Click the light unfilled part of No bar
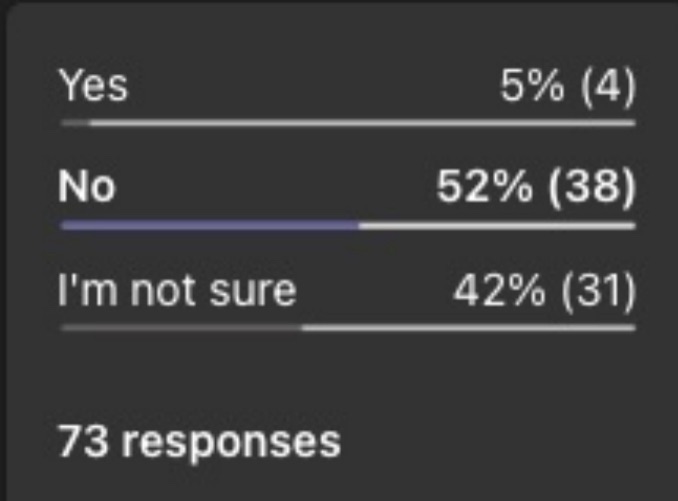Image resolution: width=678 pixels, height=501 pixels. click(x=496, y=225)
